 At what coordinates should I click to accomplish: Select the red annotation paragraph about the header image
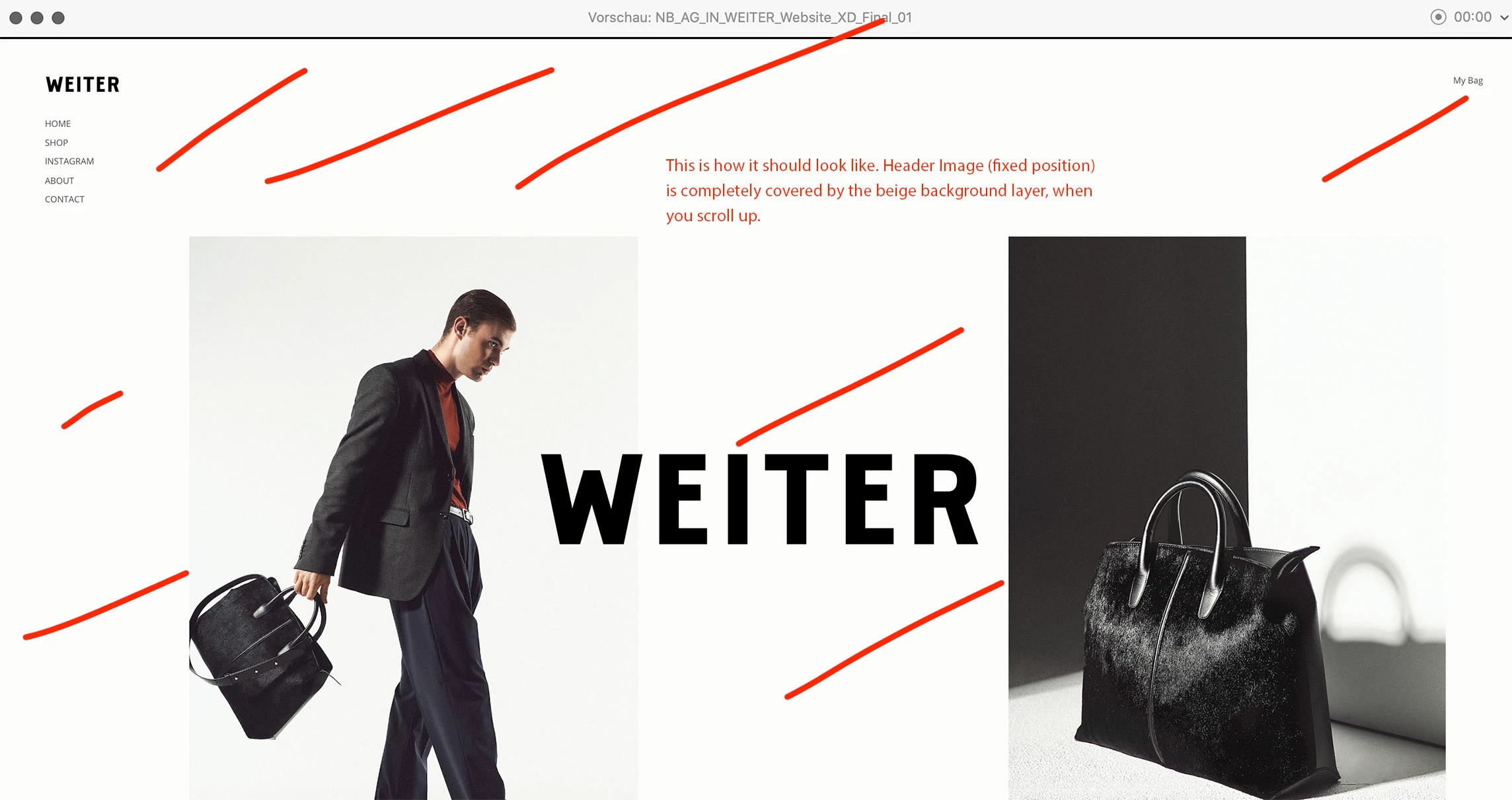[880, 190]
